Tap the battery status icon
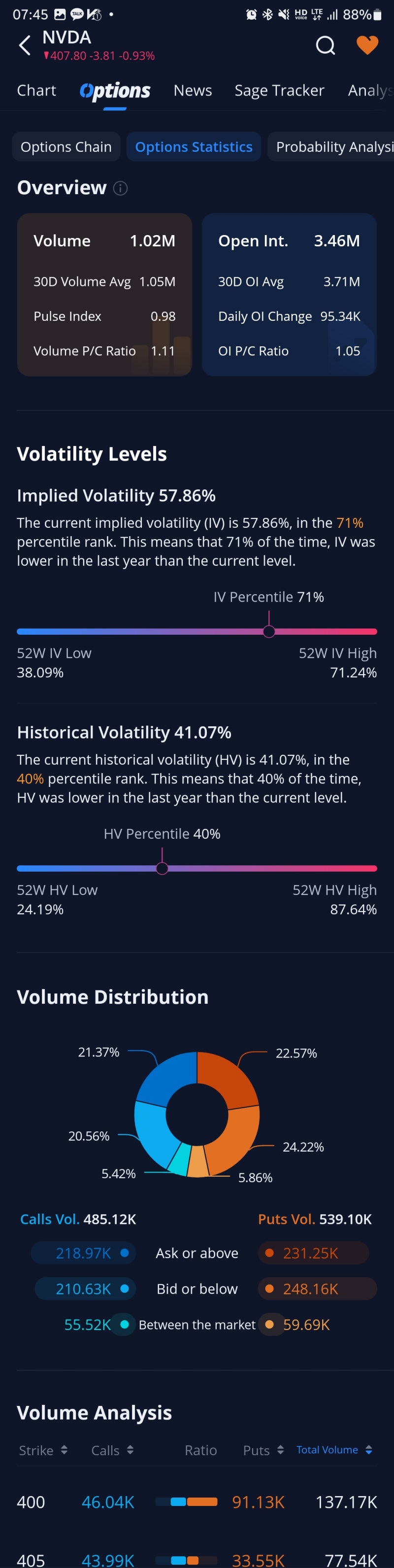This screenshot has height=1568, width=394. (x=377, y=15)
